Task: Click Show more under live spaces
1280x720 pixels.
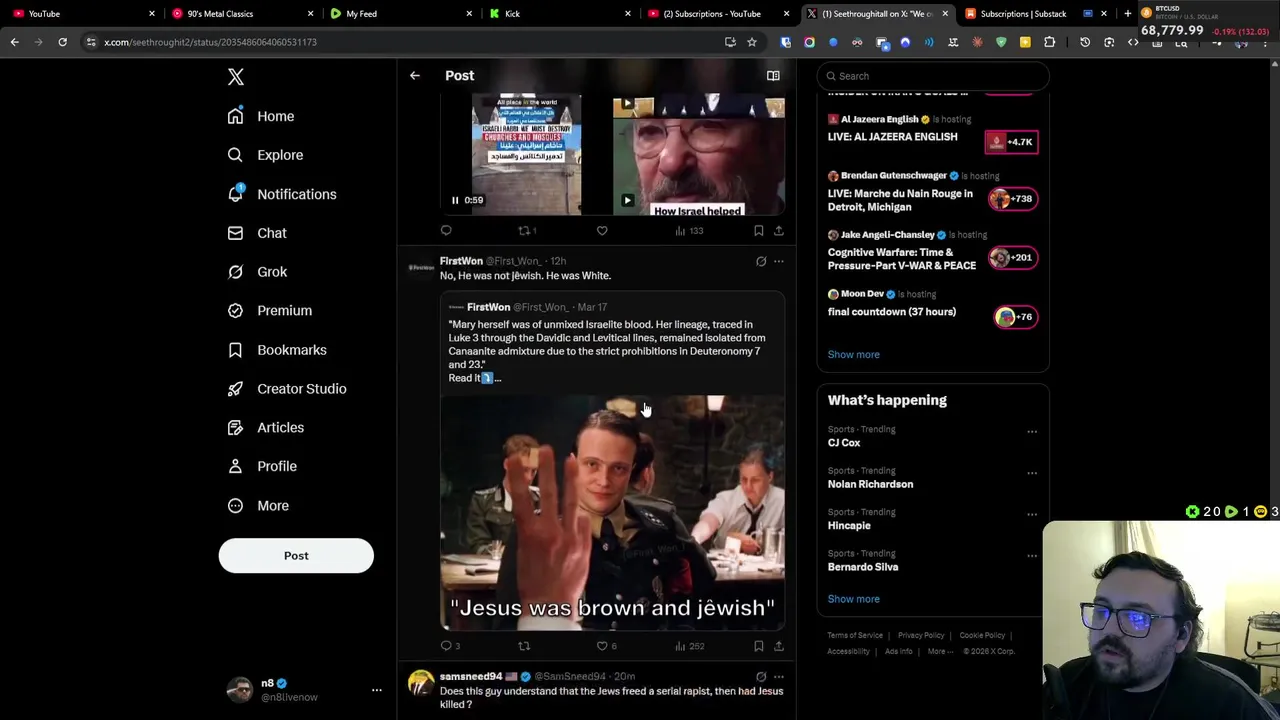Action: click(x=854, y=355)
